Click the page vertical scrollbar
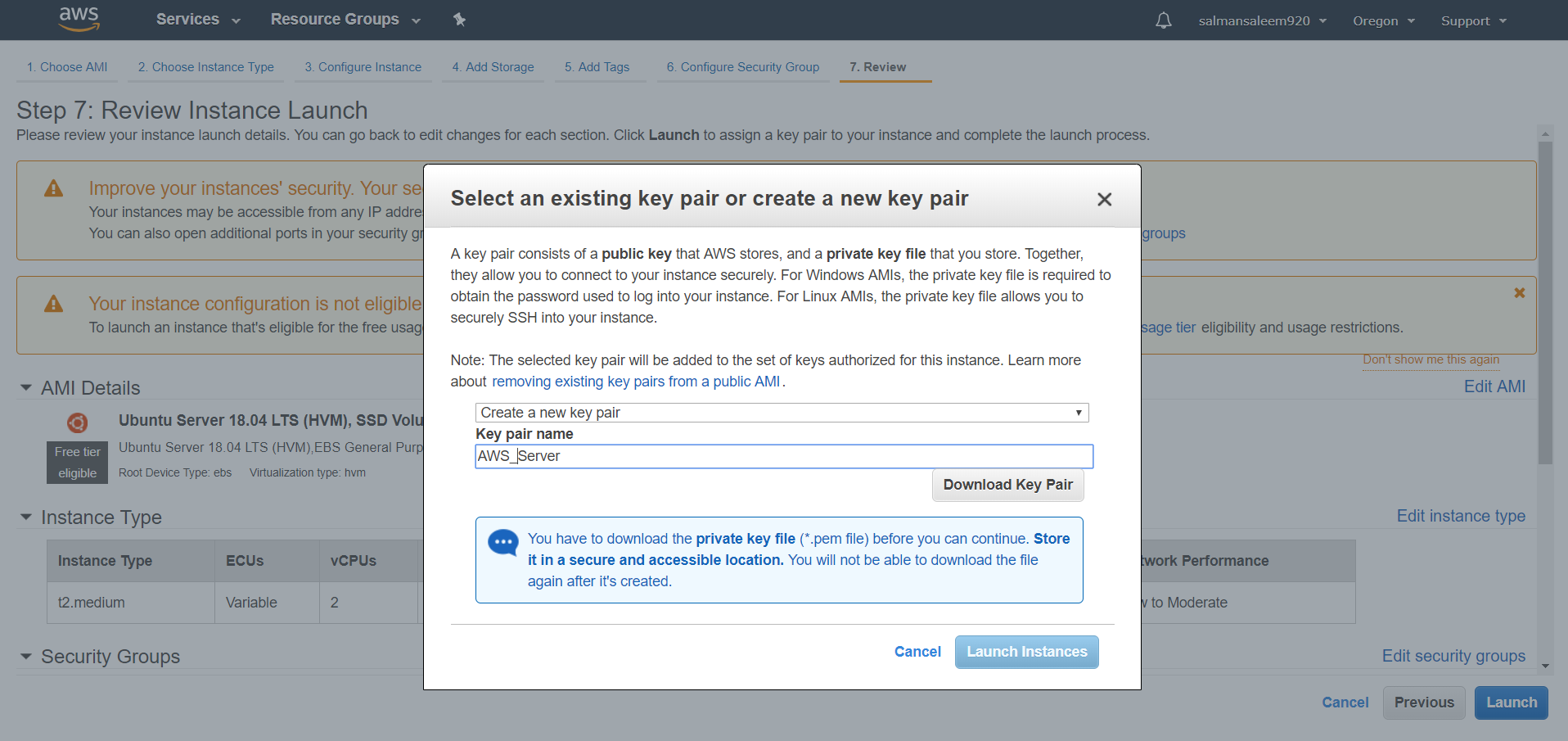This screenshot has width=1568, height=741. tap(1545, 303)
